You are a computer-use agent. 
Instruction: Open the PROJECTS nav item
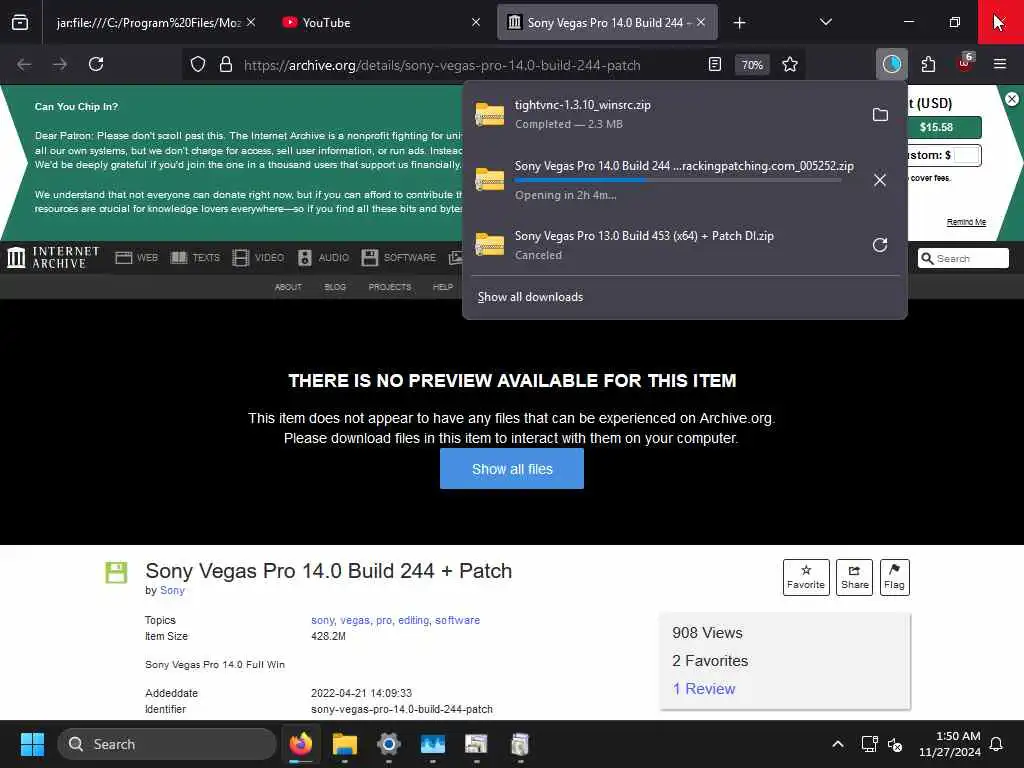390,287
